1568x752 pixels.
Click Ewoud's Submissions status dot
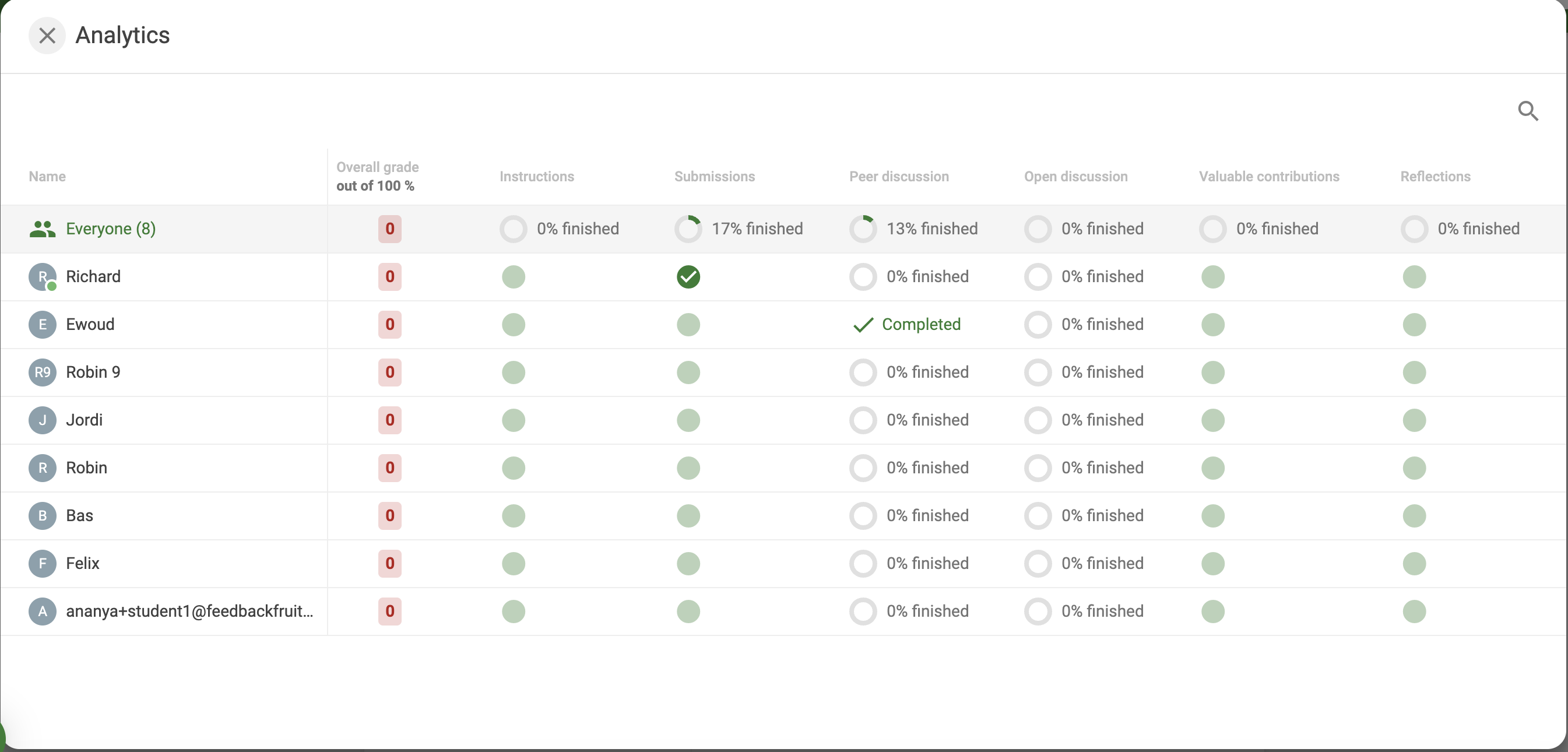(x=688, y=325)
